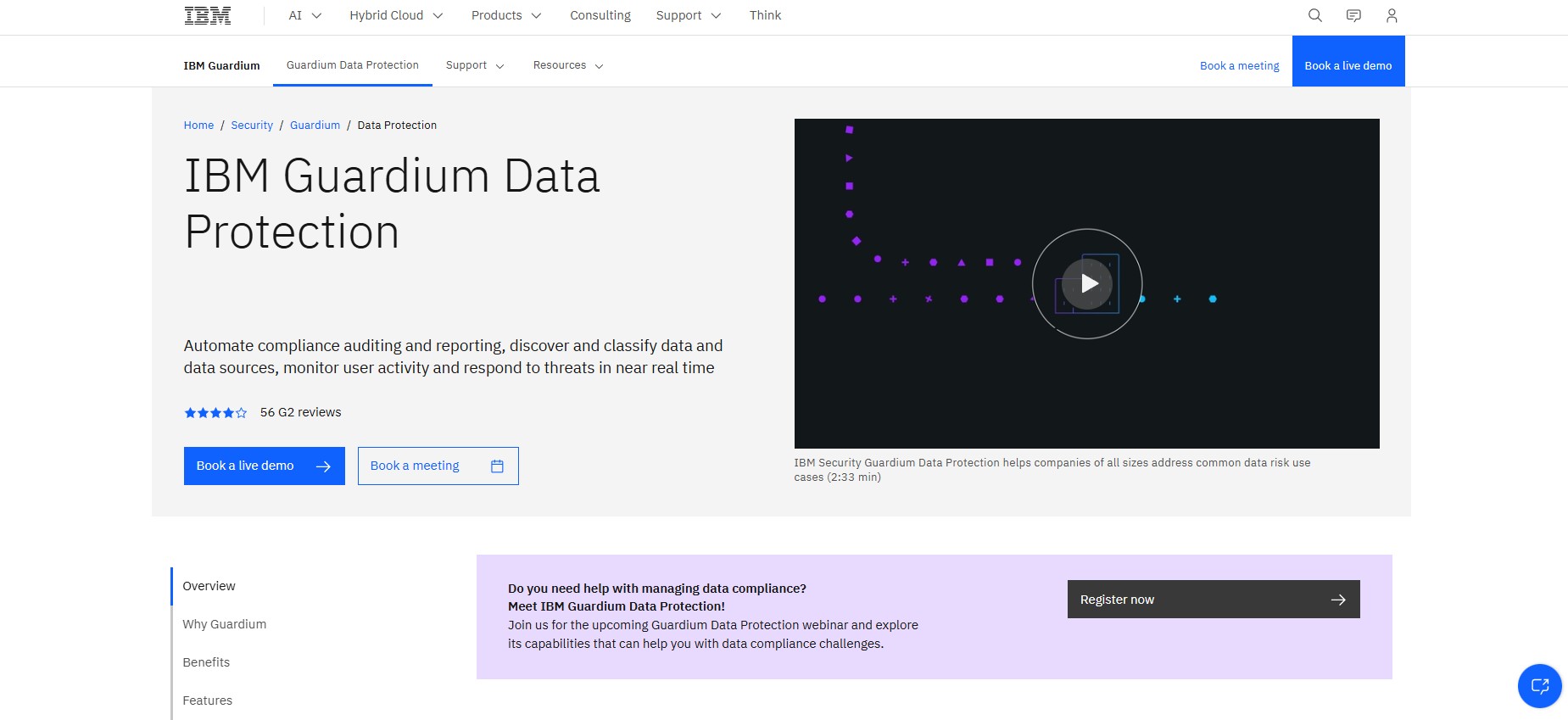Expand the Support dropdown in subnav

[475, 65]
